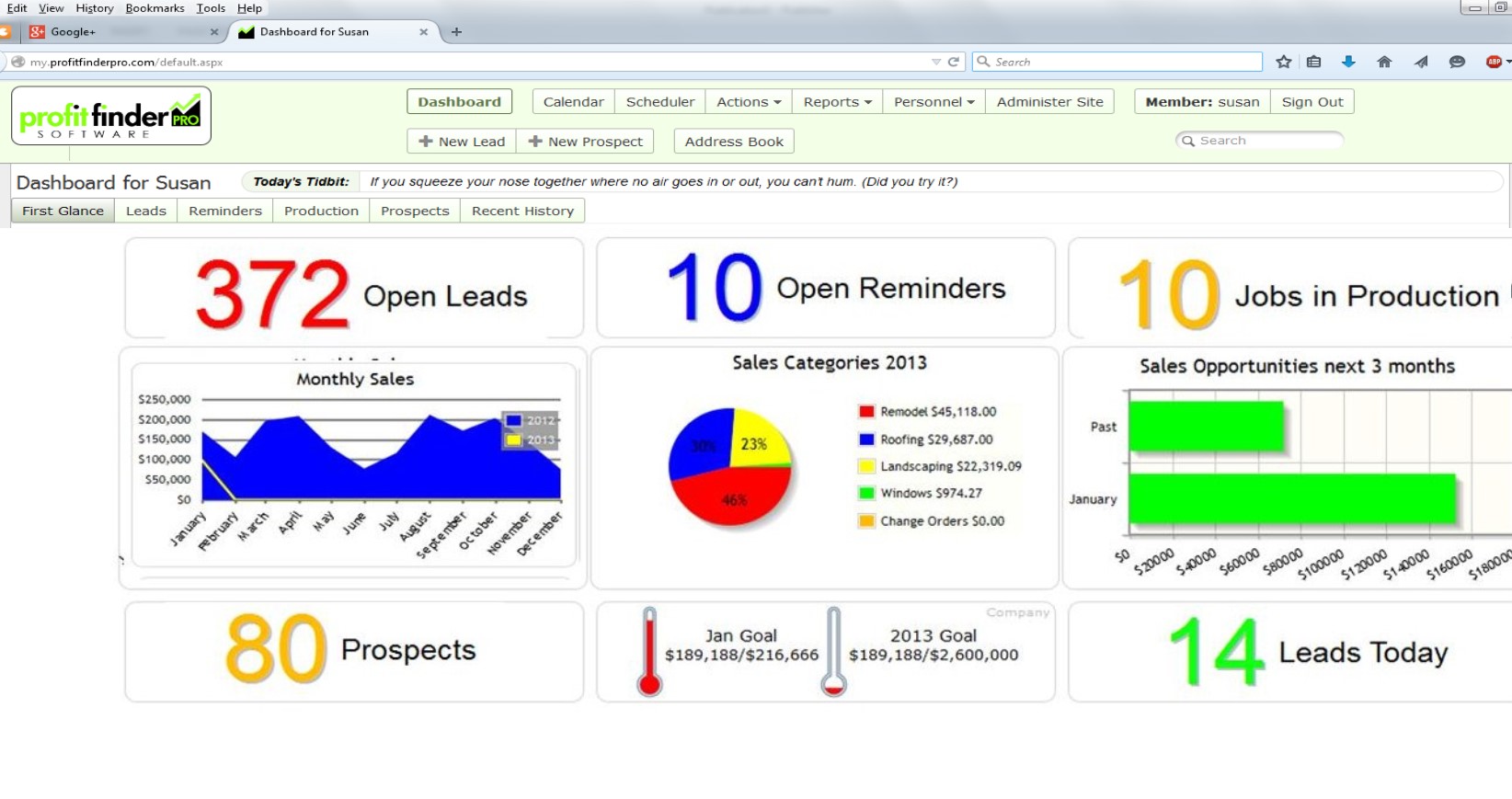Open the Bookmarks menu
Image resolution: width=1512 pixels, height=799 pixels.
click(155, 7)
